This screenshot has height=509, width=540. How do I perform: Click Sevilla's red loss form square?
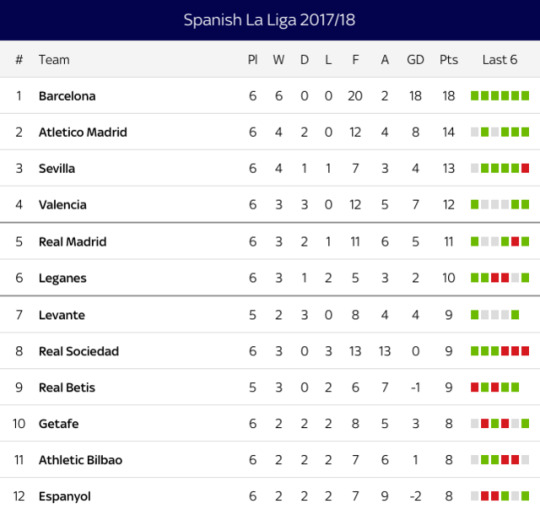[525, 168]
